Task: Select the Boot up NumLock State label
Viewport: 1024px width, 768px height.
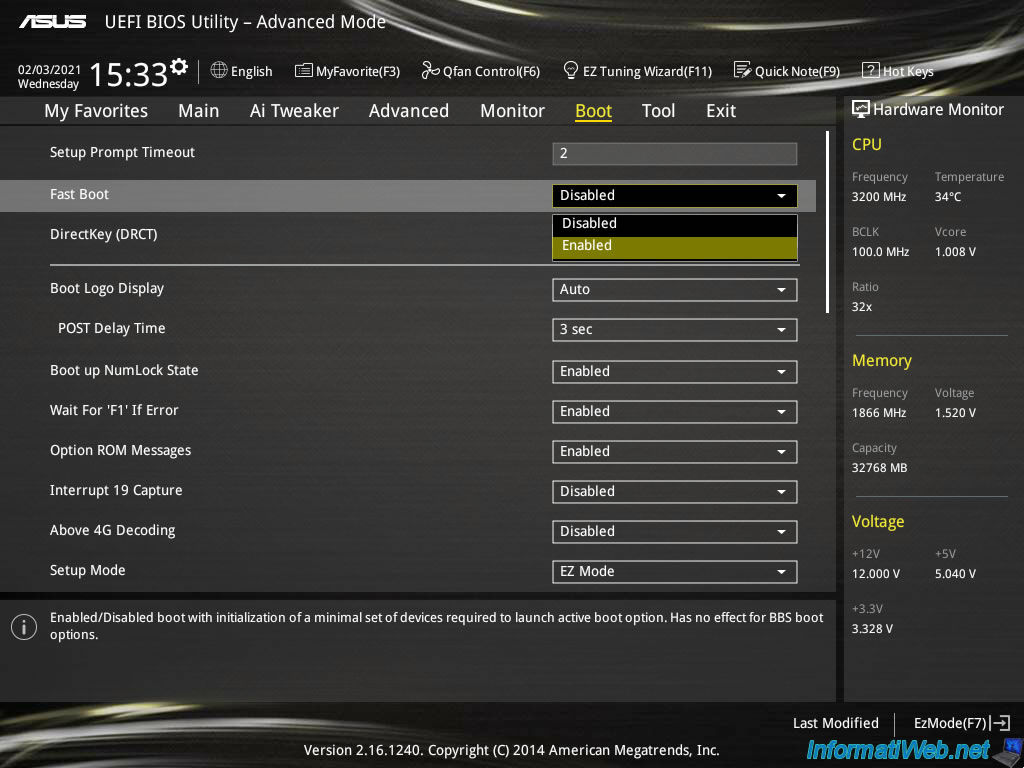Action: (x=124, y=370)
